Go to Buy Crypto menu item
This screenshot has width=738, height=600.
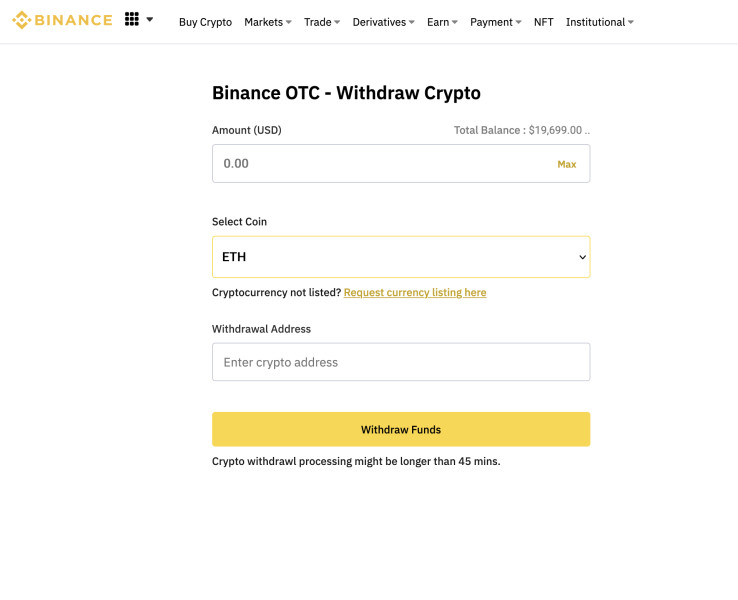point(205,22)
